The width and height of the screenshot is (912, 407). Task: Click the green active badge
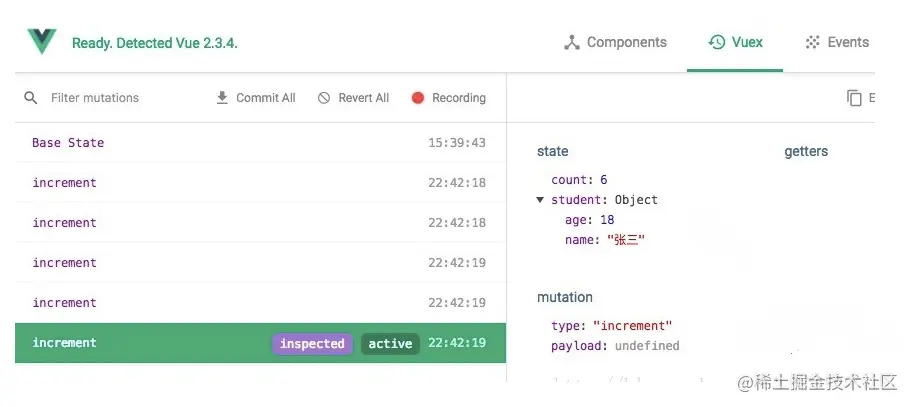click(x=390, y=344)
